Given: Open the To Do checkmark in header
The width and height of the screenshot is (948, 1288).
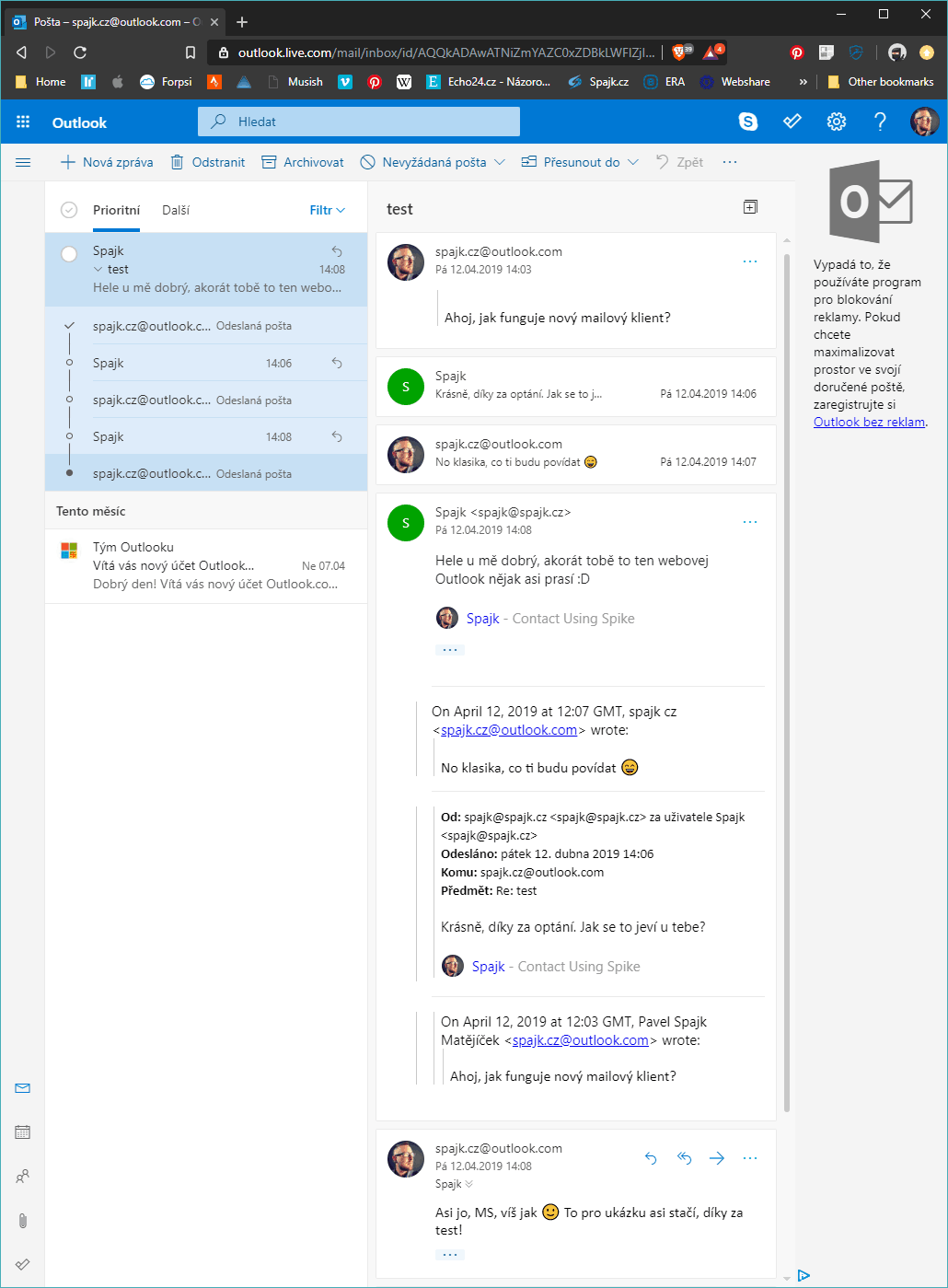Looking at the screenshot, I should [x=792, y=122].
